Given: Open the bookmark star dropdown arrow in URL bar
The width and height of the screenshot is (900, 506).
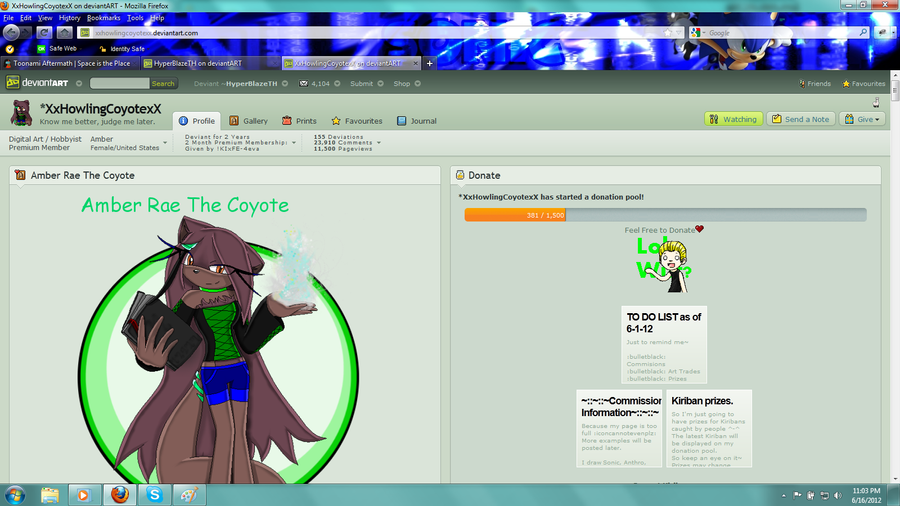Looking at the screenshot, I should point(678,33).
